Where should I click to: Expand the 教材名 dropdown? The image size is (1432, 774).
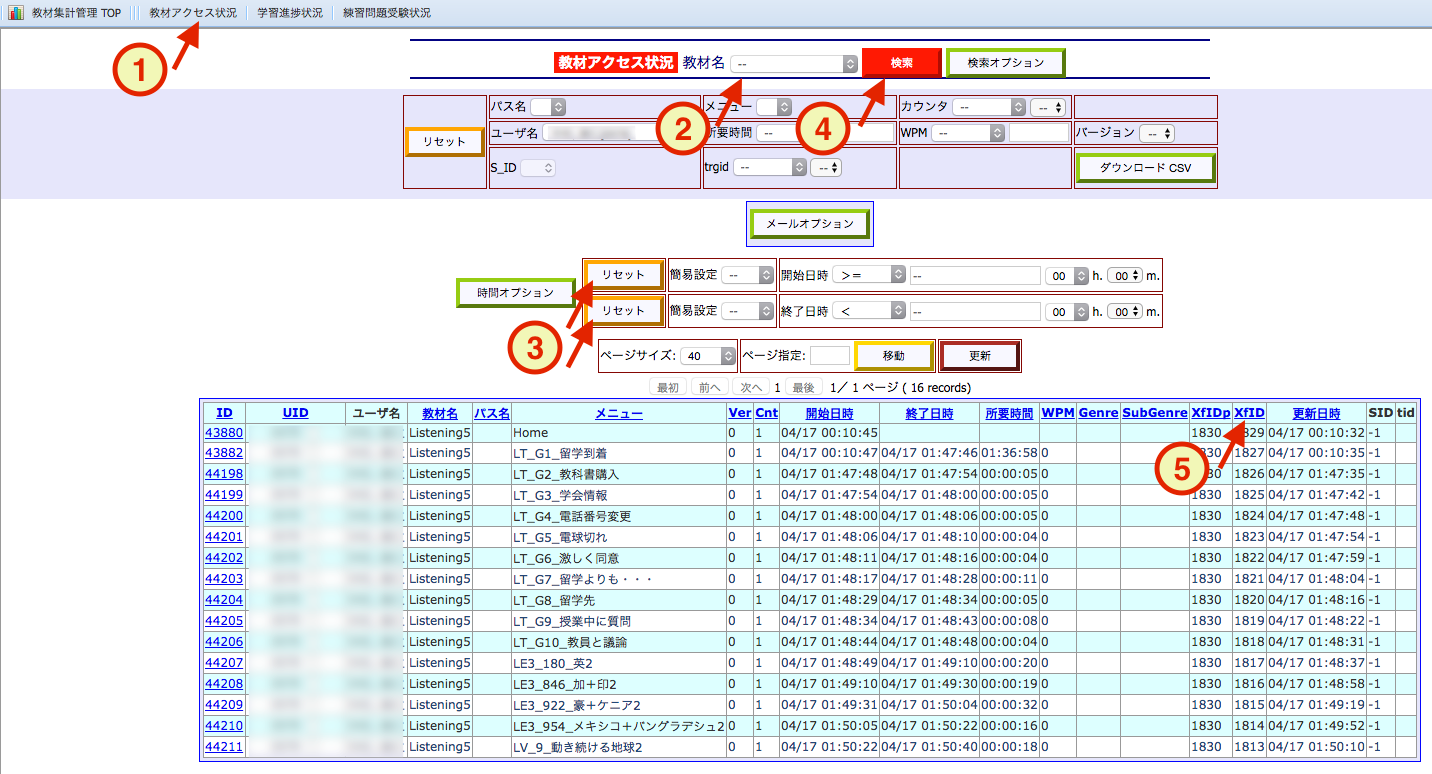tap(794, 63)
